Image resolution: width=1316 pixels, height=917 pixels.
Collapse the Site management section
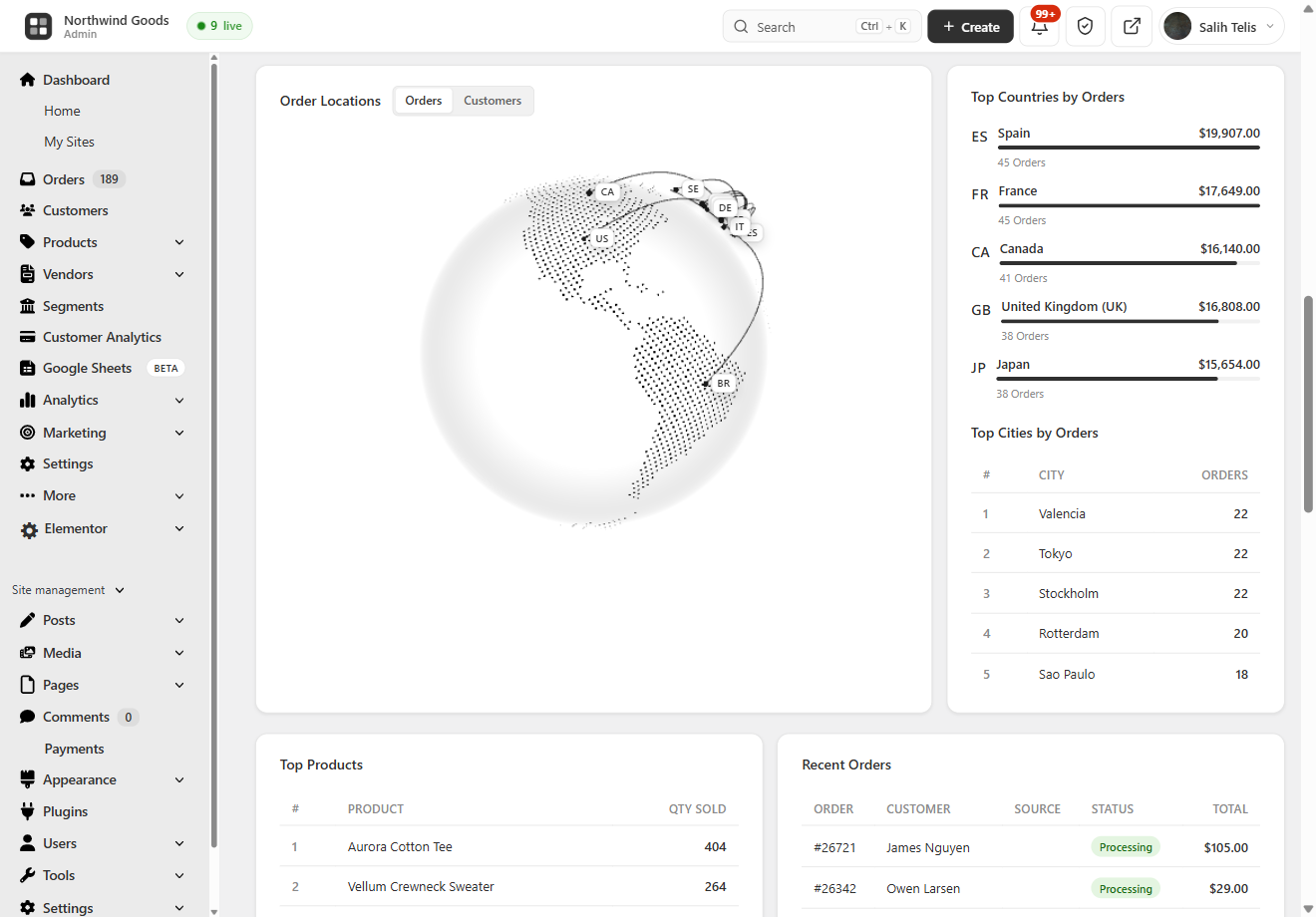click(x=69, y=590)
